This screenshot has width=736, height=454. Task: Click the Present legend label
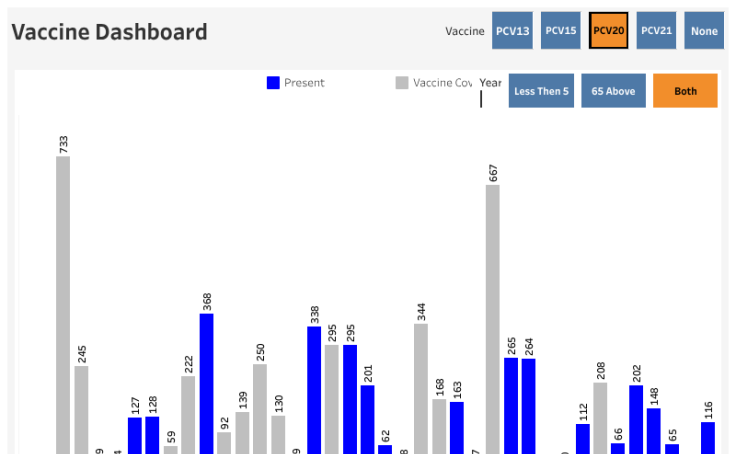[x=304, y=83]
